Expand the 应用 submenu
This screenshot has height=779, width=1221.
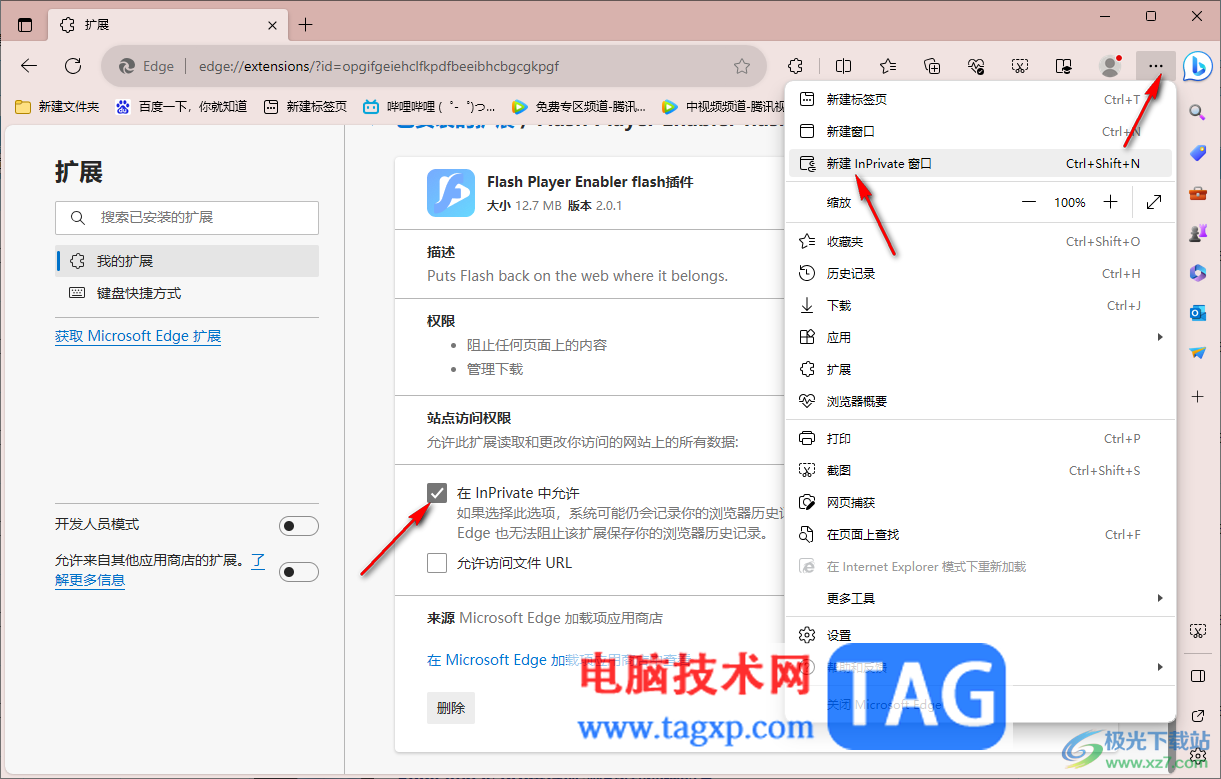coord(981,337)
